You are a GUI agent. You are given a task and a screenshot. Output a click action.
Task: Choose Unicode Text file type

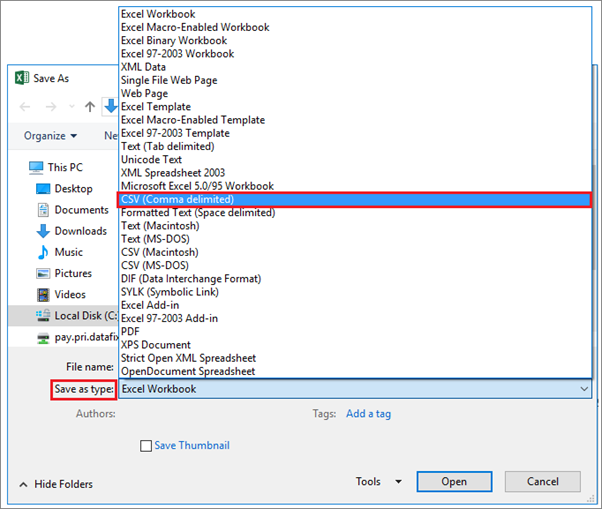355,160
